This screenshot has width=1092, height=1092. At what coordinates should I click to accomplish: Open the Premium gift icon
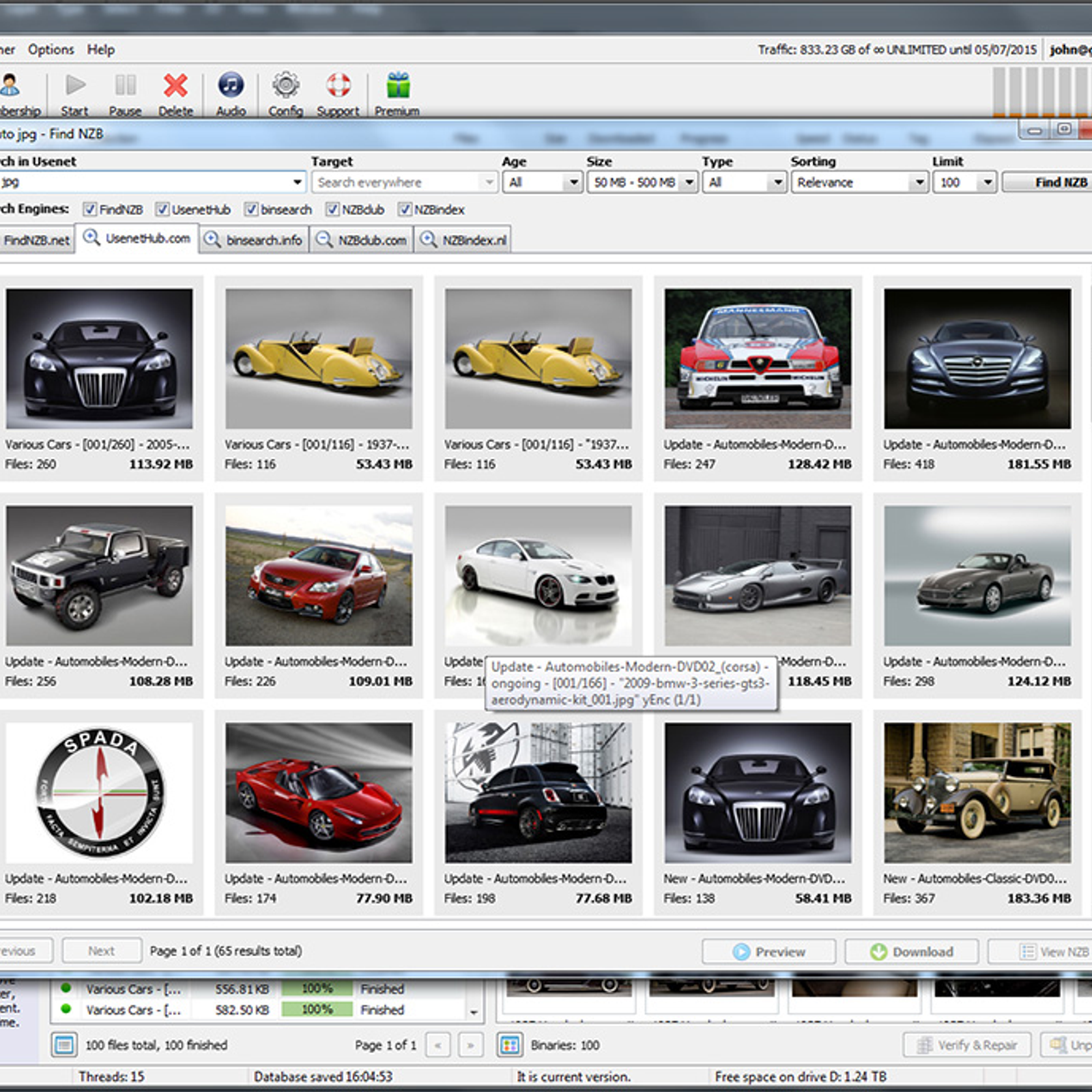pos(398,86)
